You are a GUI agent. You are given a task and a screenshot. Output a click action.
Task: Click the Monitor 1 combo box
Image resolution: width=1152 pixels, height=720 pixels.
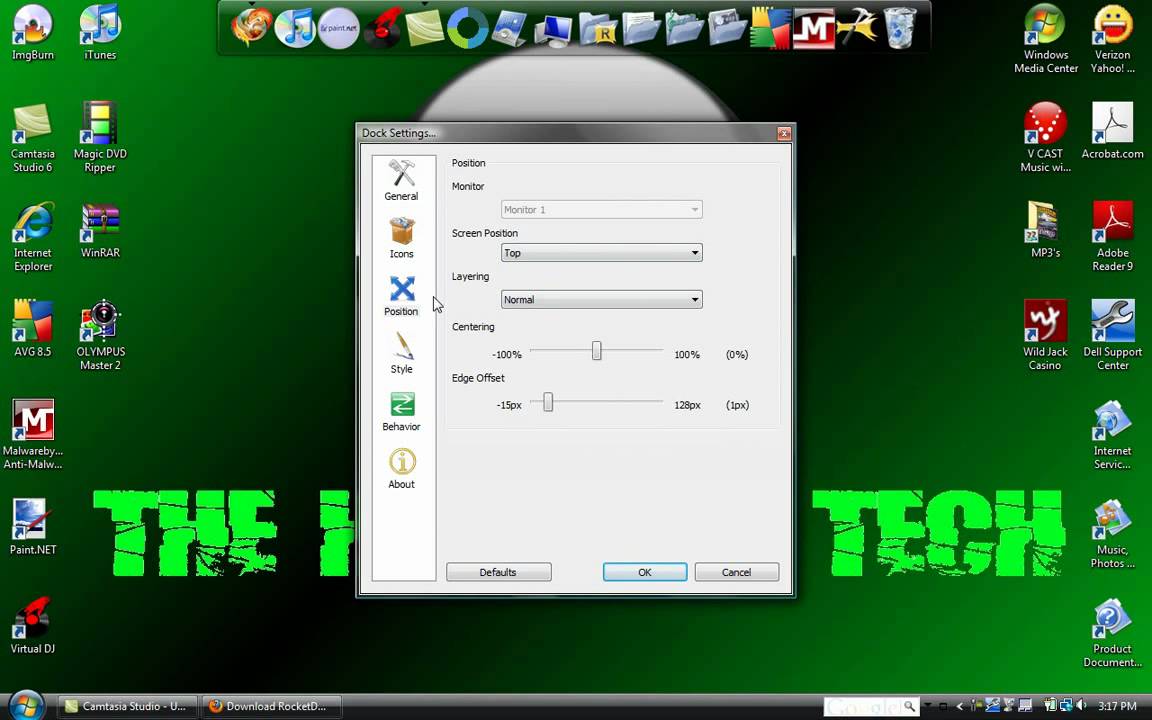(x=601, y=209)
